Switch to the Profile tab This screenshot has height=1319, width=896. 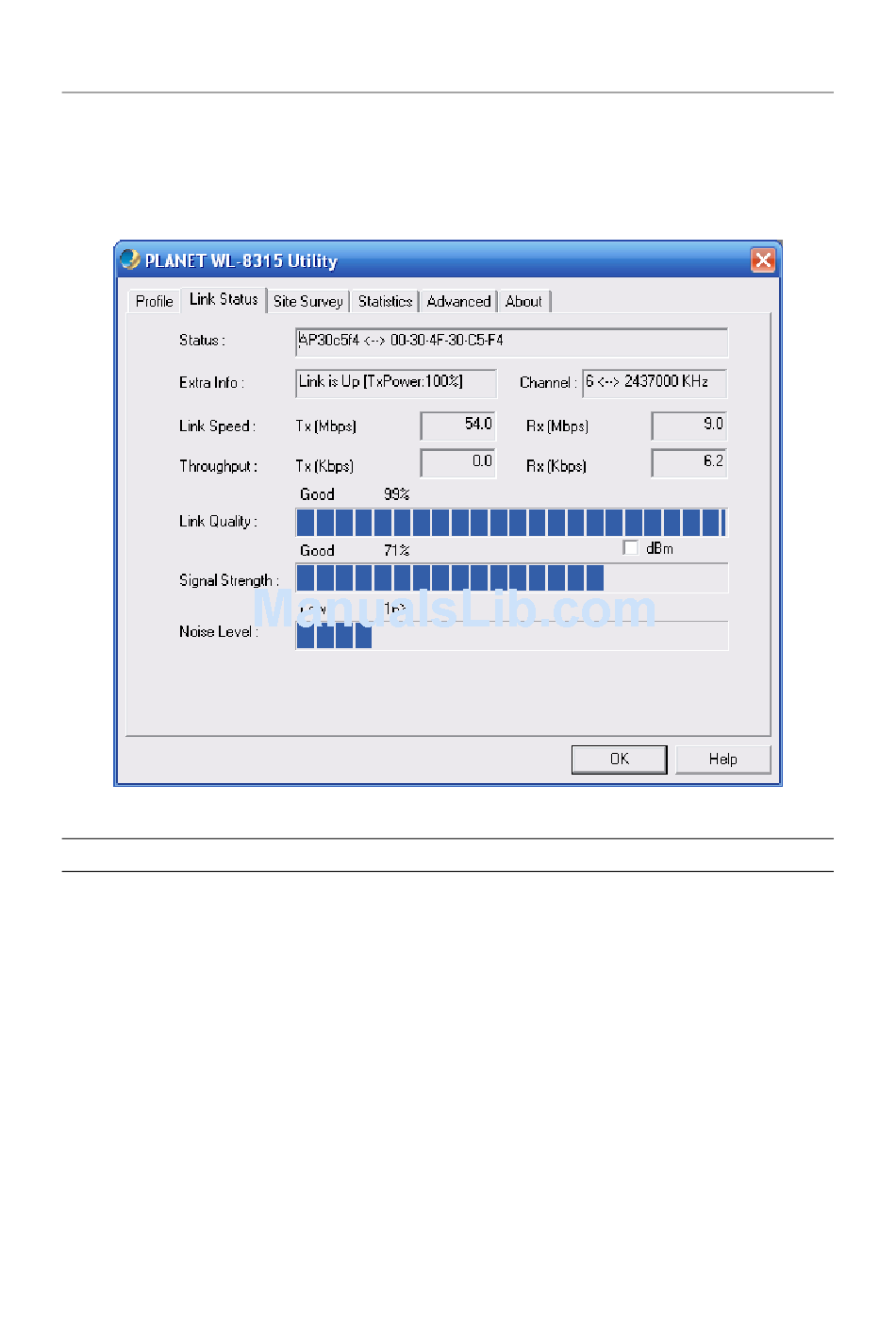tap(154, 301)
